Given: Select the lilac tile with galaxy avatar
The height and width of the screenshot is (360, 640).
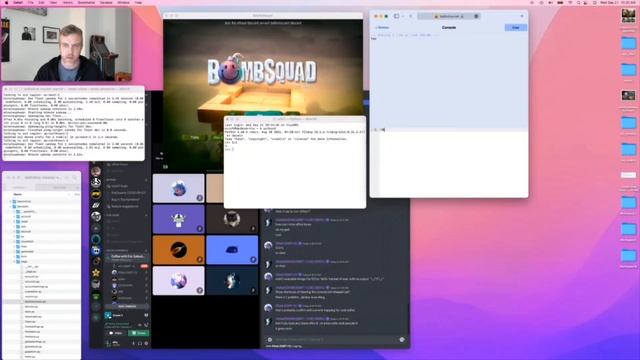Looking at the screenshot, I should pyautogui.click(x=178, y=281).
